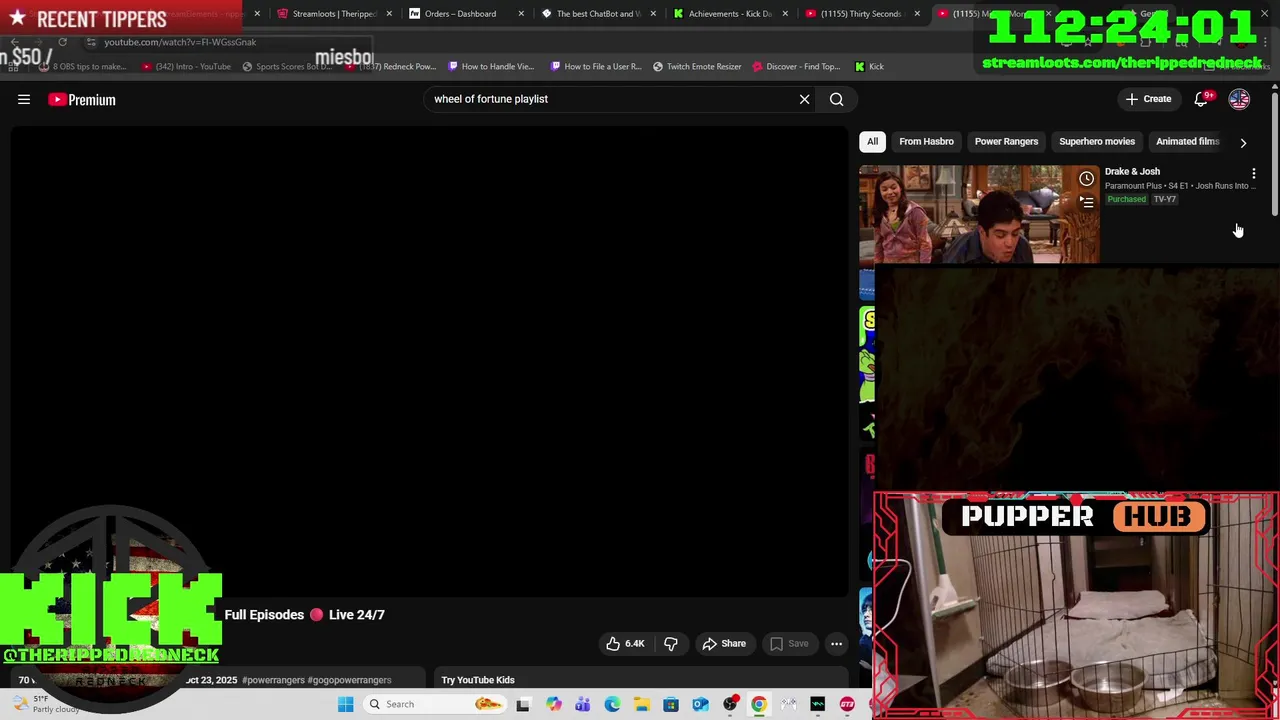
Task: Switch to Chrome in the taskbar
Action: pos(759,704)
